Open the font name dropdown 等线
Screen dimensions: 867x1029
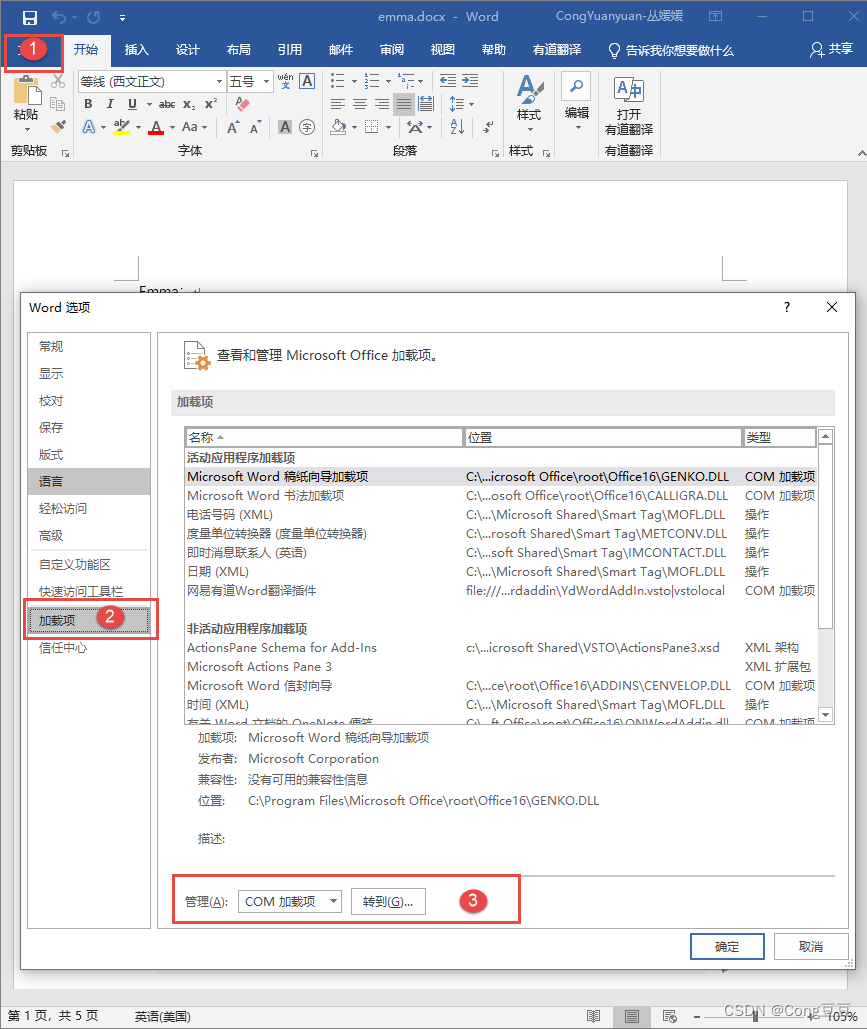[219, 81]
